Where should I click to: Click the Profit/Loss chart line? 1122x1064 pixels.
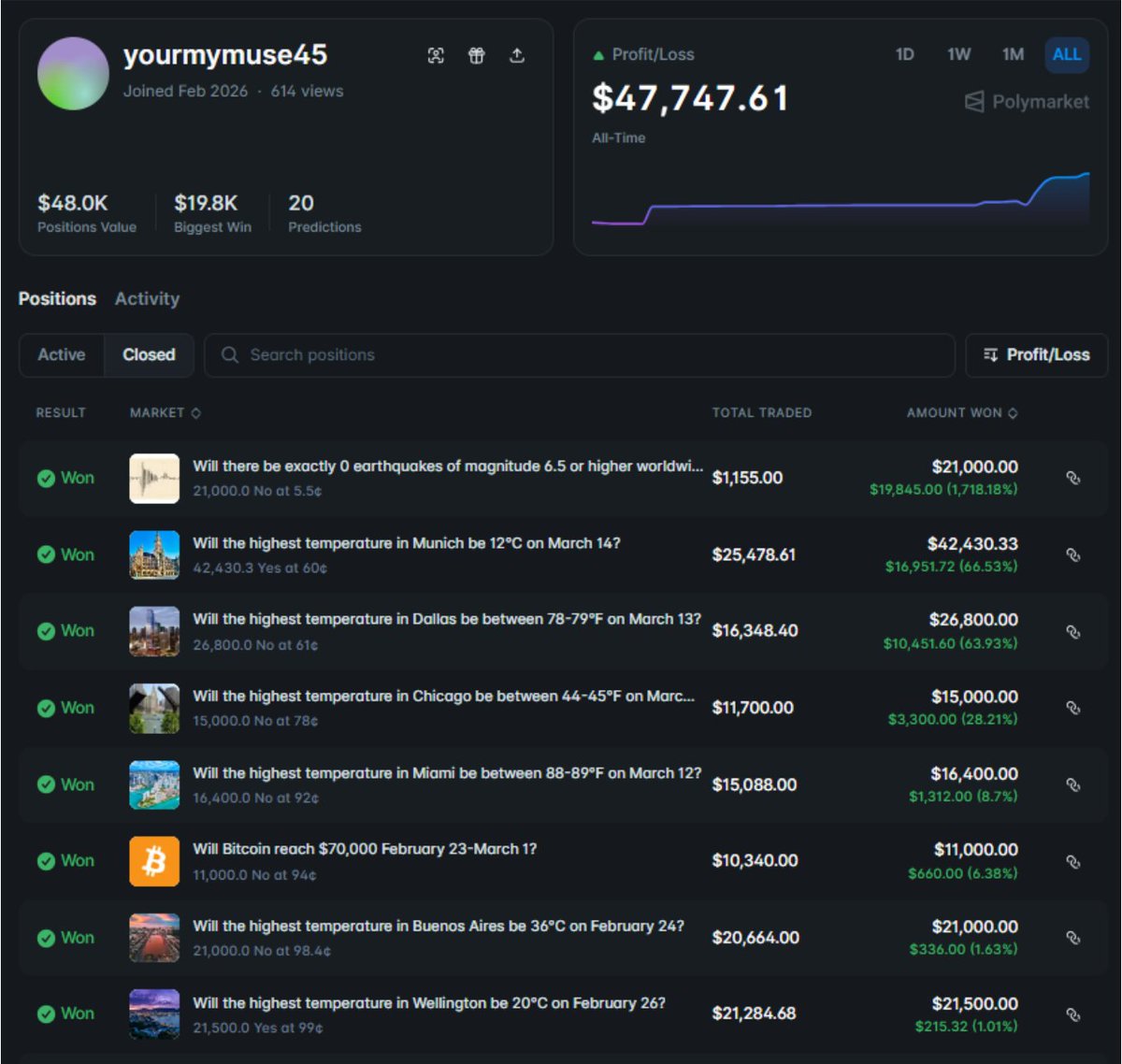click(x=840, y=201)
